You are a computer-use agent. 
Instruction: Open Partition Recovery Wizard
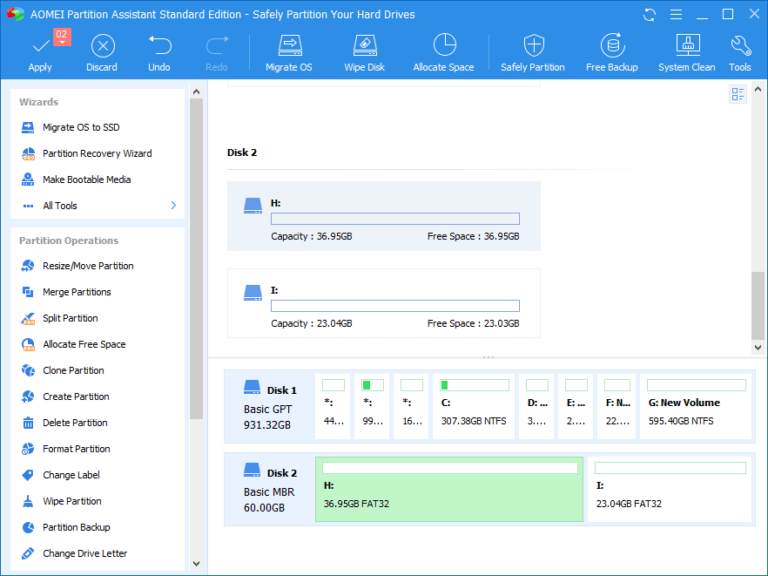click(97, 153)
